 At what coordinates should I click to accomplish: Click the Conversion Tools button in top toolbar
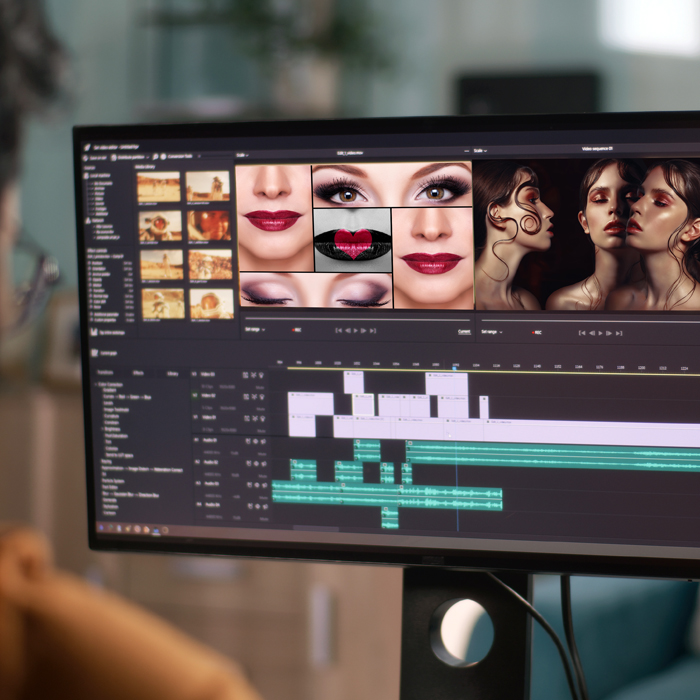click(176, 157)
